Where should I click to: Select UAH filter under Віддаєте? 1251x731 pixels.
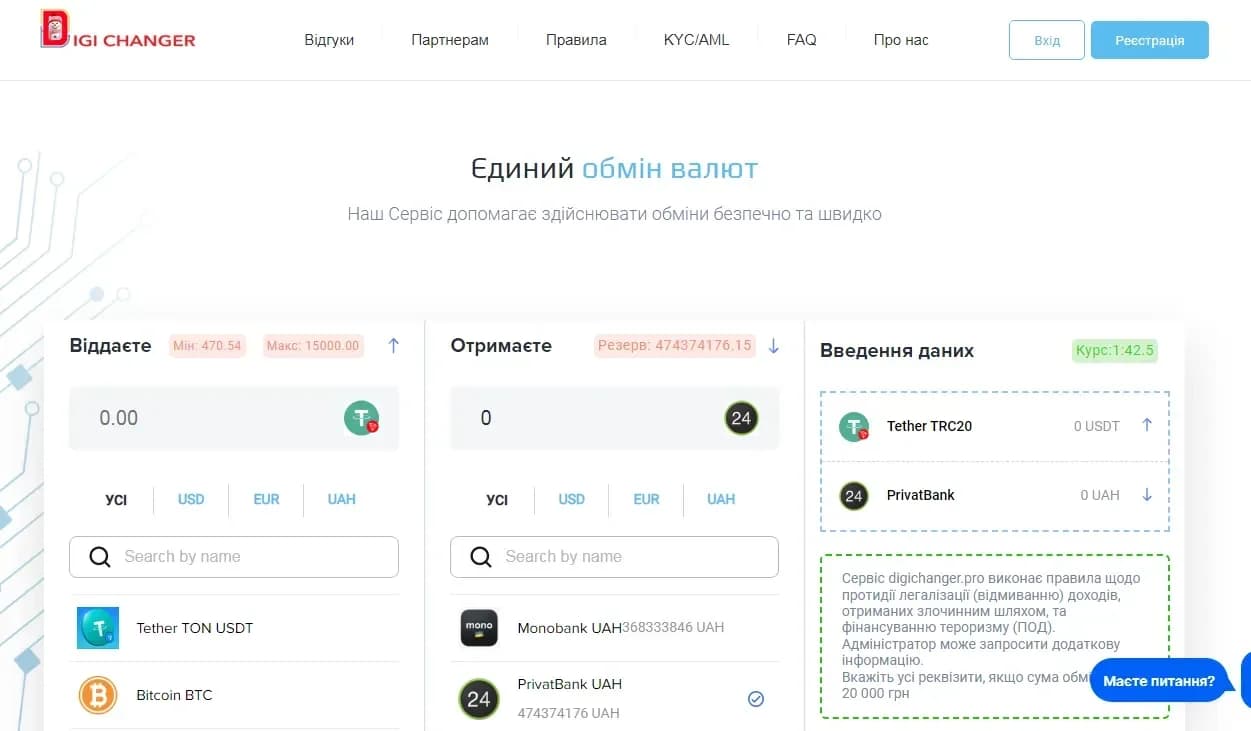[341, 499]
